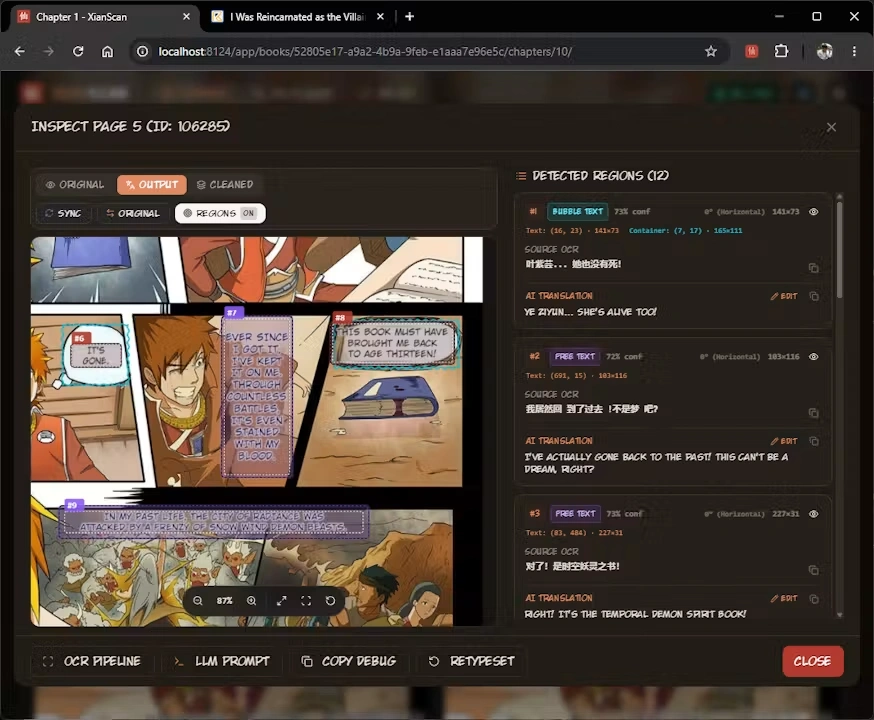Turn off the Regions overlay toggle

coord(220,213)
